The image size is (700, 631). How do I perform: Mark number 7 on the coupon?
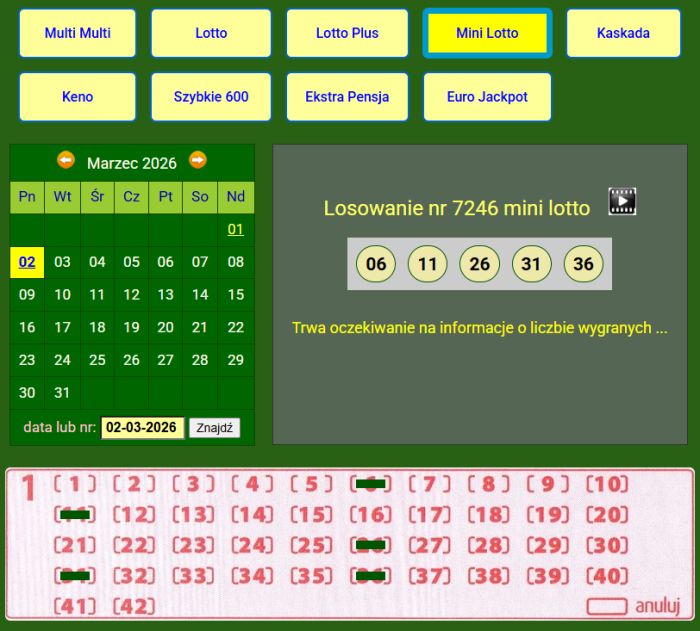(430, 485)
